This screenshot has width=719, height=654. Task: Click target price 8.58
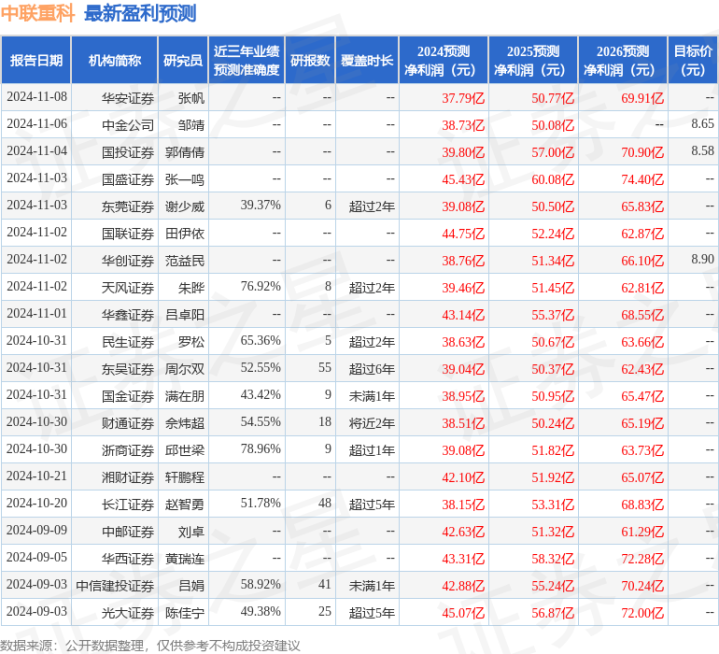tap(702, 151)
